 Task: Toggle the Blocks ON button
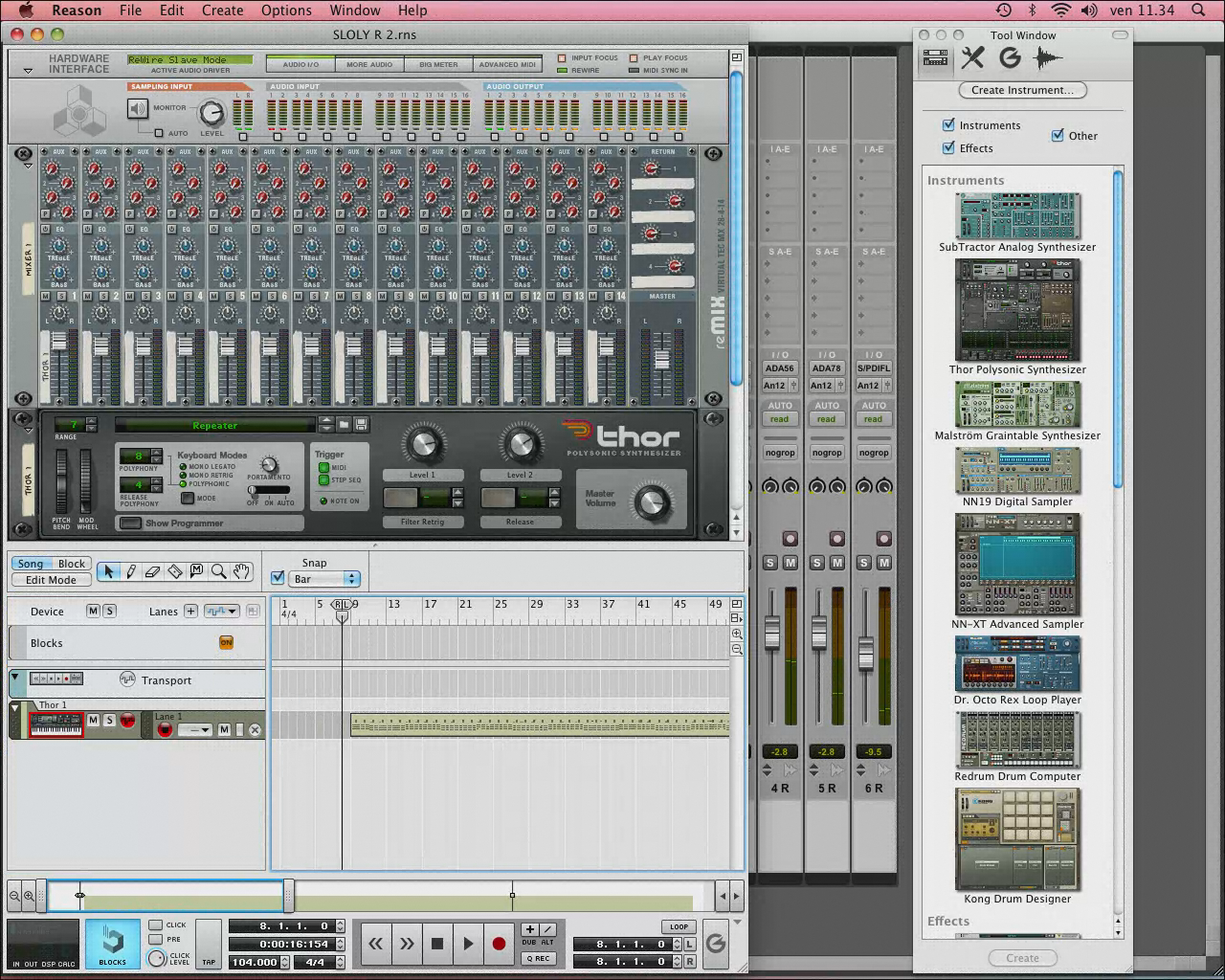(x=227, y=642)
